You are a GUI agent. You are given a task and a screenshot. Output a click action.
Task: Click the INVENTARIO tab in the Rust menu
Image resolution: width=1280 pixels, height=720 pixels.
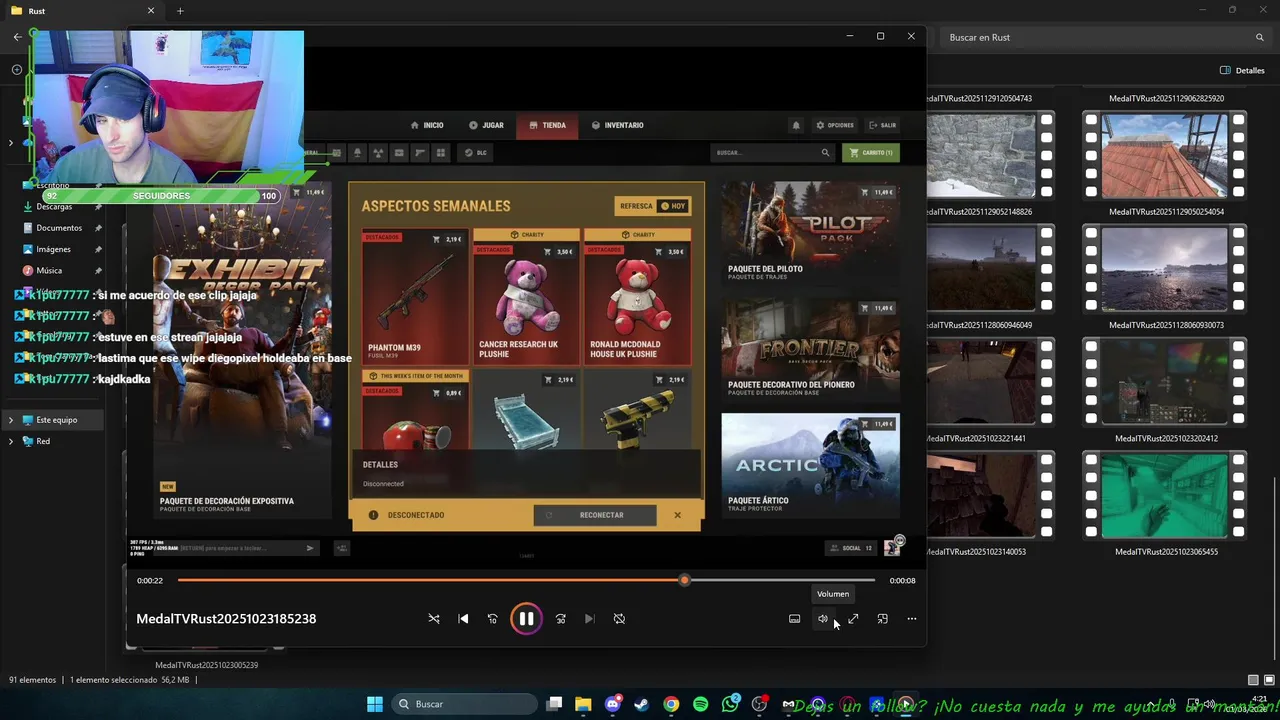pyautogui.click(x=617, y=126)
